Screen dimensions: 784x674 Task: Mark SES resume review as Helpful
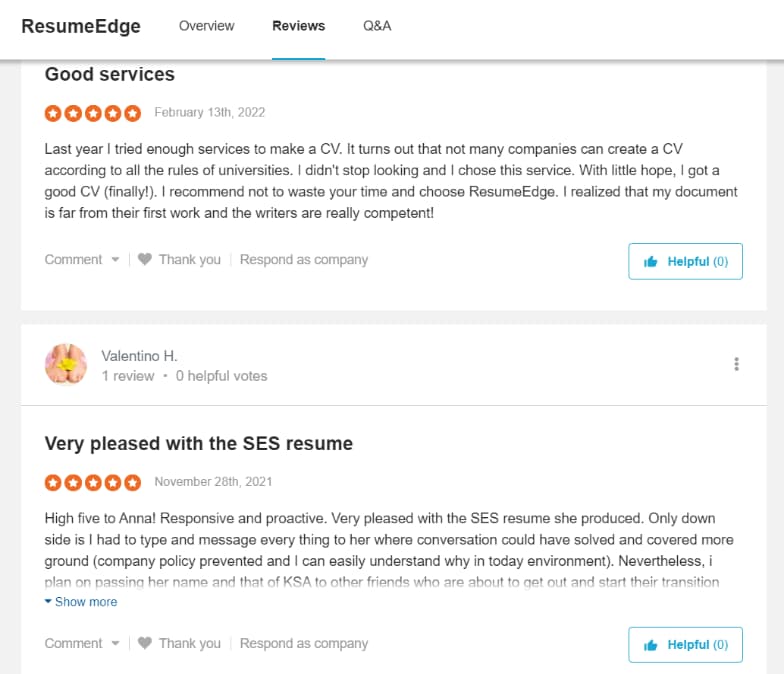(686, 645)
